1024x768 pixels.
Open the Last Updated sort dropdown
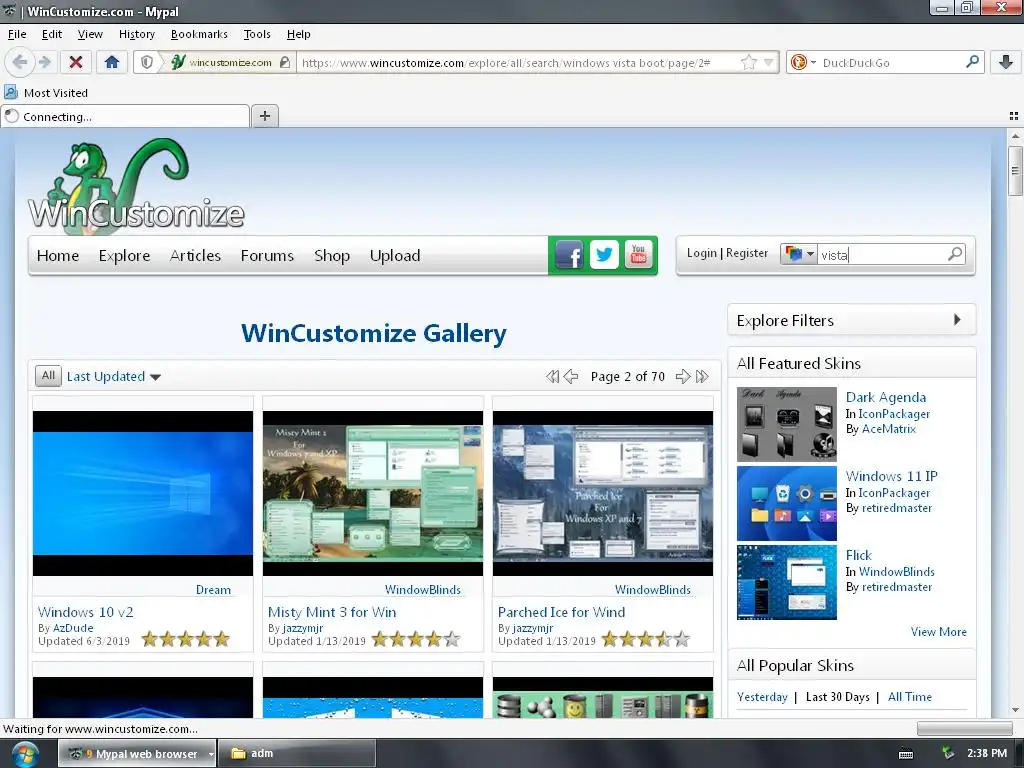(114, 376)
